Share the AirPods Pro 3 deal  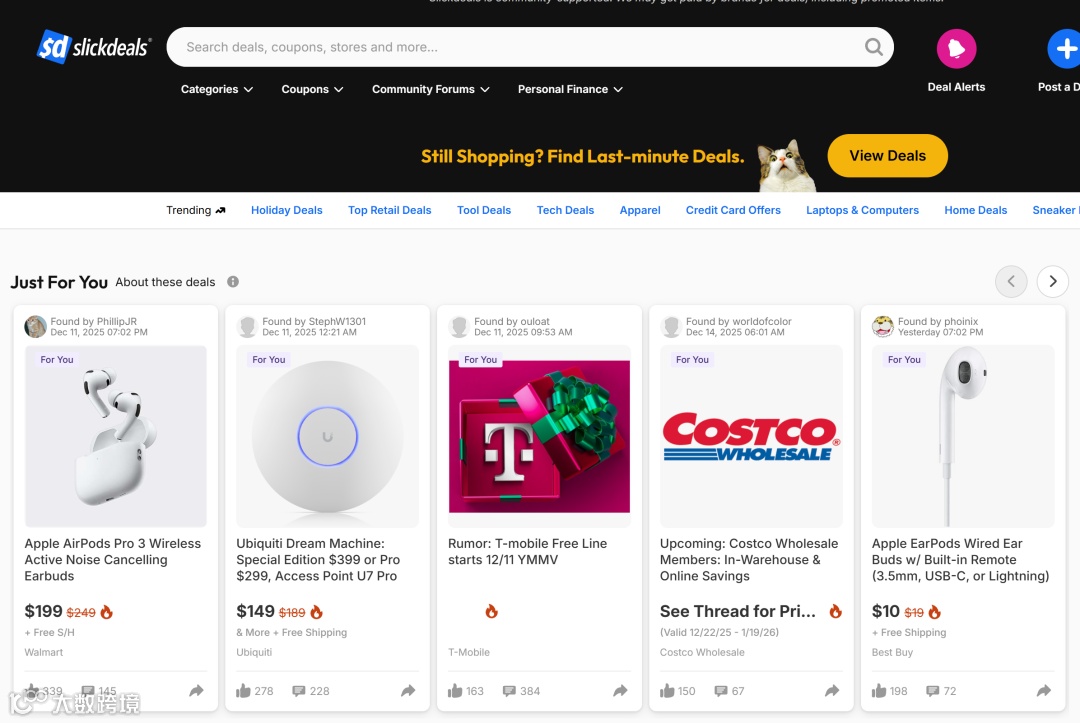pos(196,691)
